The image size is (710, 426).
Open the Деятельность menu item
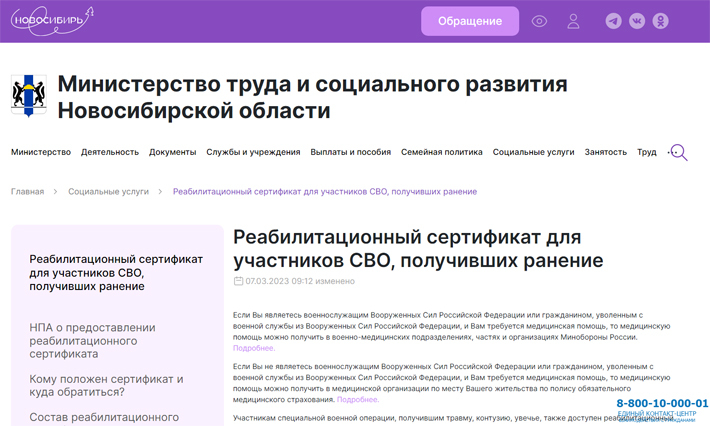coord(110,152)
